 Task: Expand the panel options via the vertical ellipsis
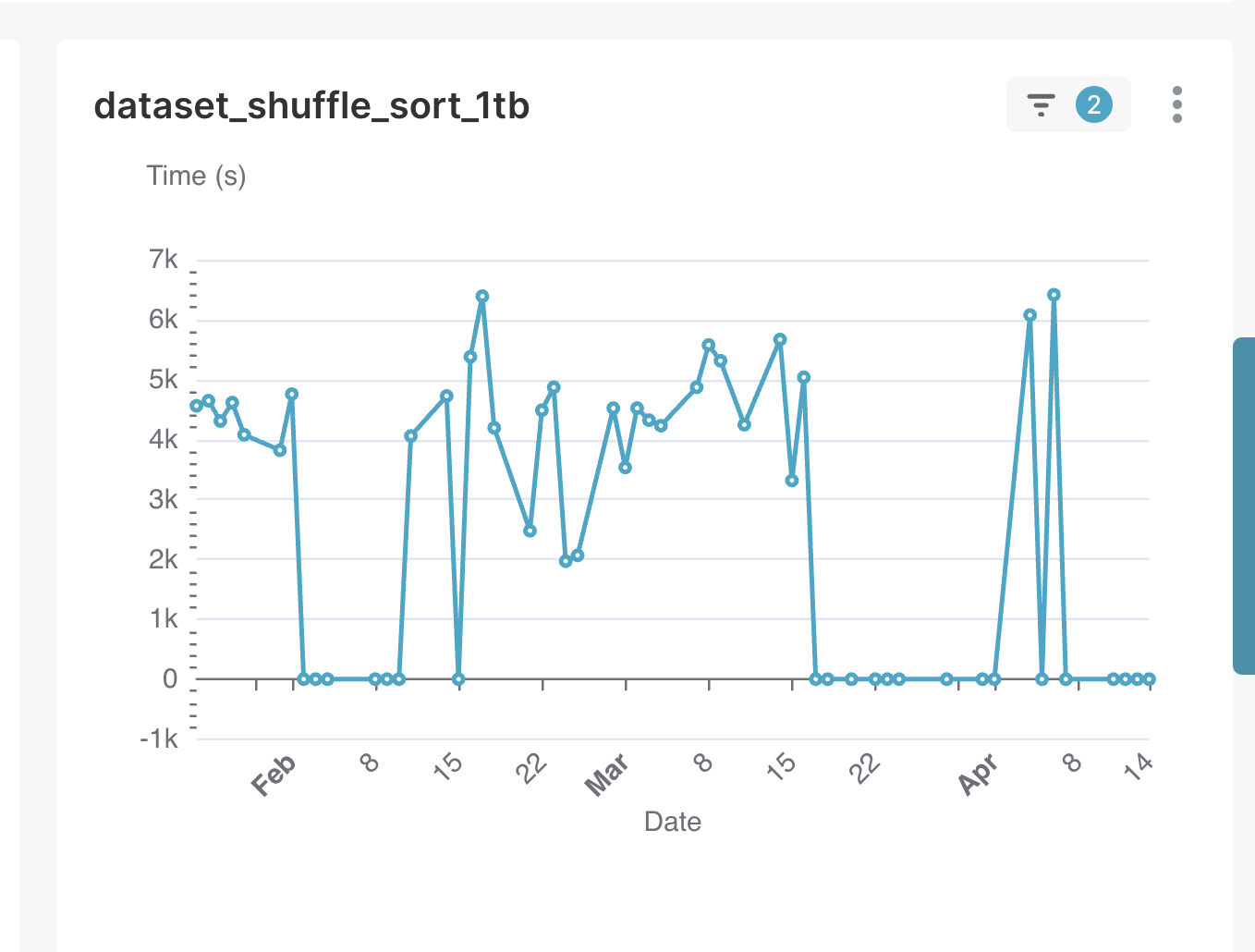point(1176,104)
